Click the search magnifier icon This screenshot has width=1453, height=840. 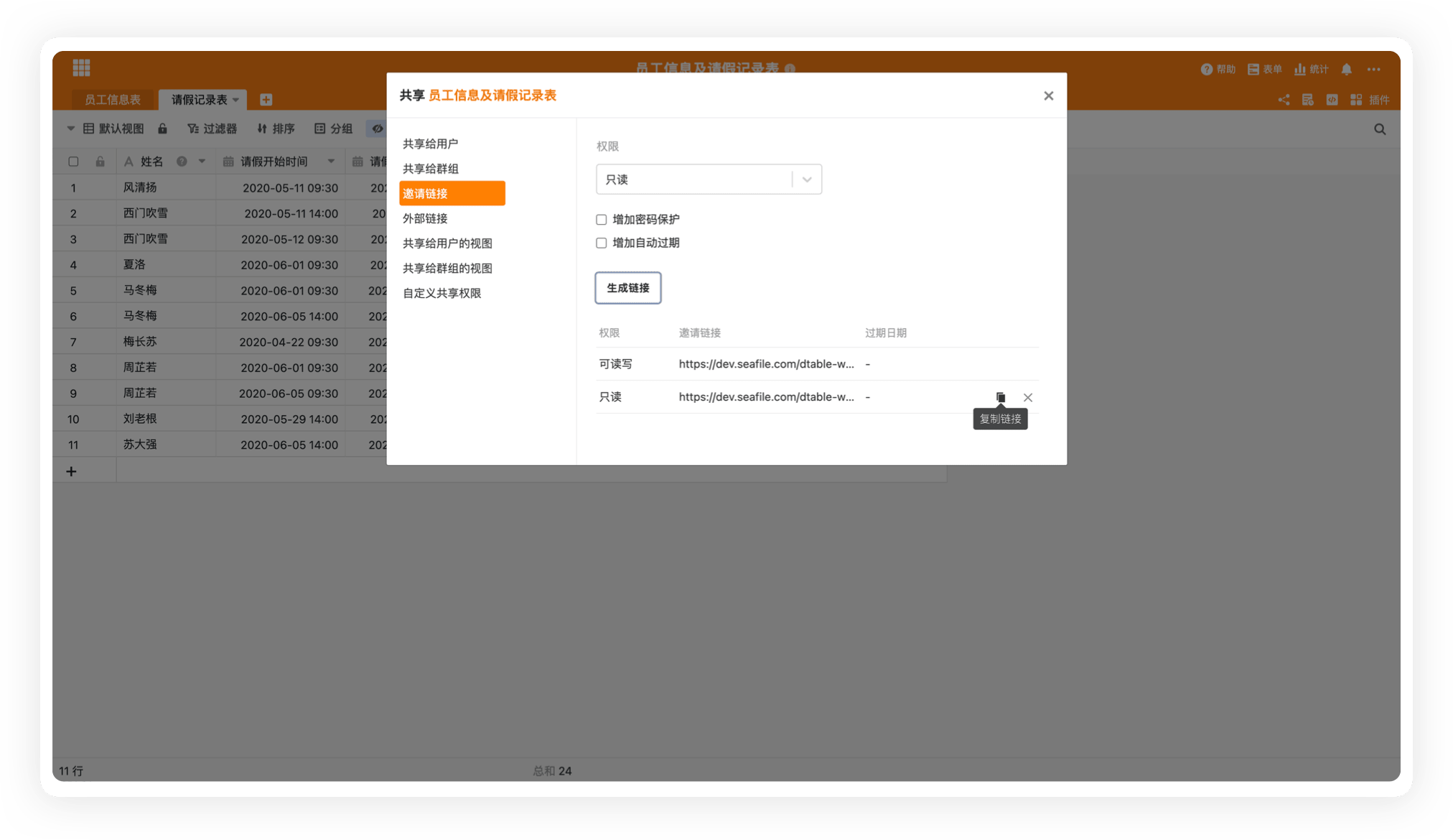pos(1379,129)
